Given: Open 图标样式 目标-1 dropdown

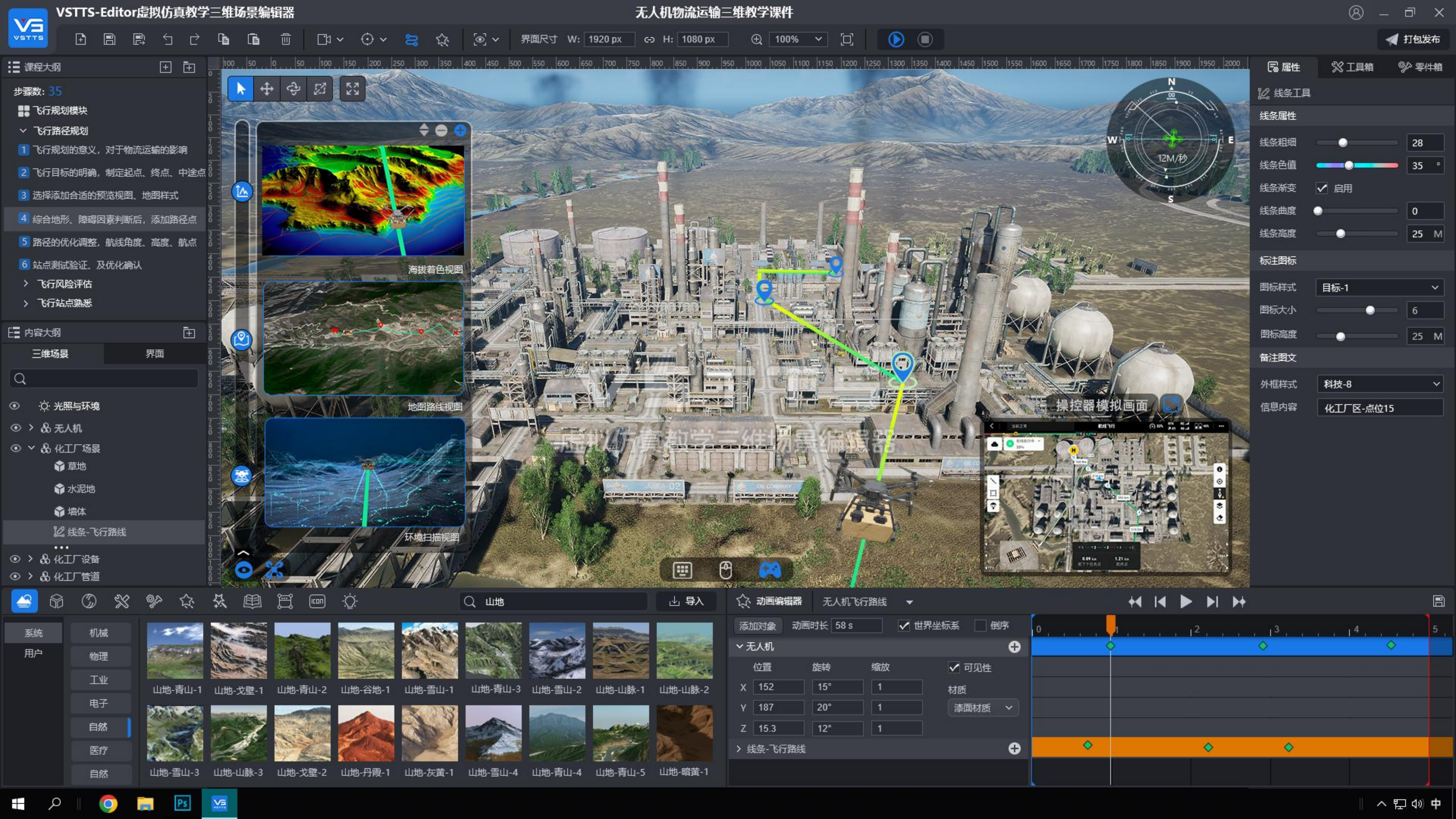Looking at the screenshot, I should click(x=1379, y=287).
